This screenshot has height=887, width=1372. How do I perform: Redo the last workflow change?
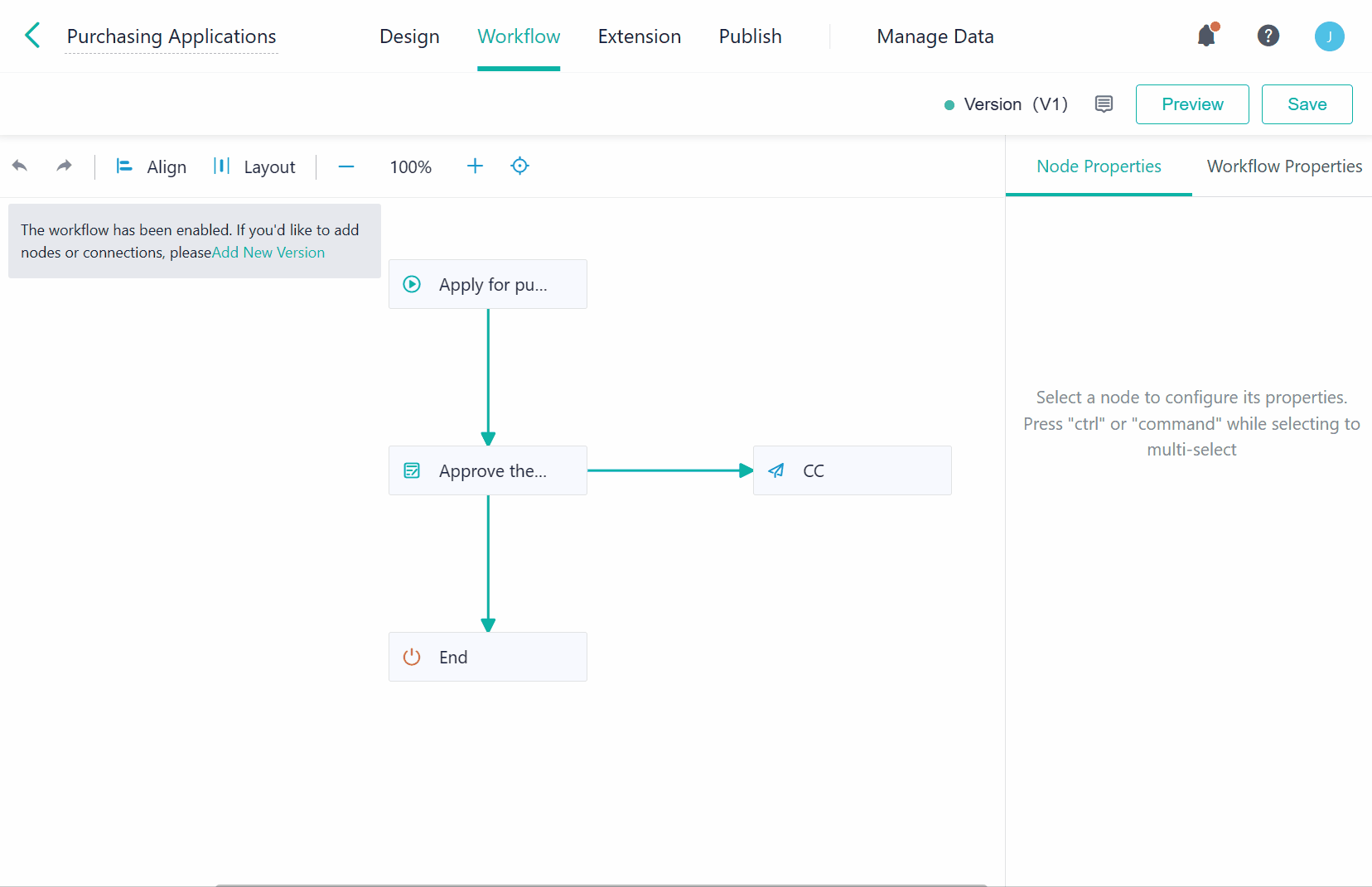tap(64, 166)
